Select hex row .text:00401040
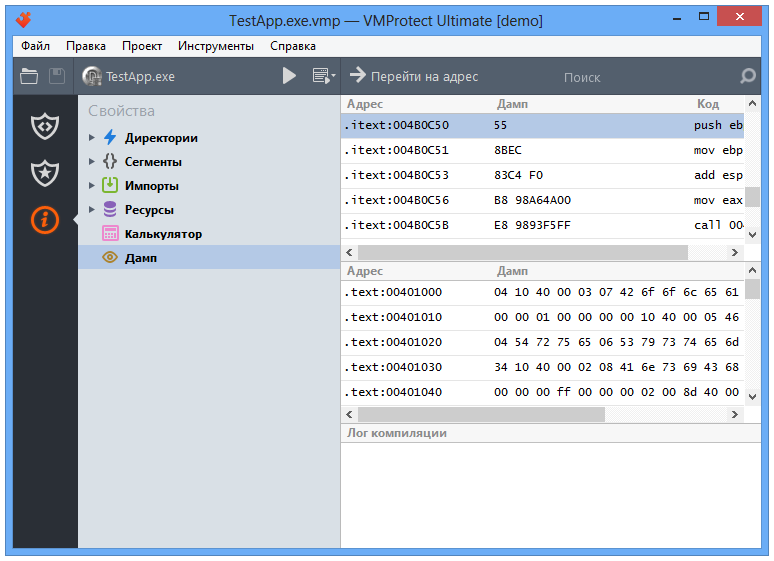Image resolution: width=774 pixels, height=561 pixels. coord(542,392)
